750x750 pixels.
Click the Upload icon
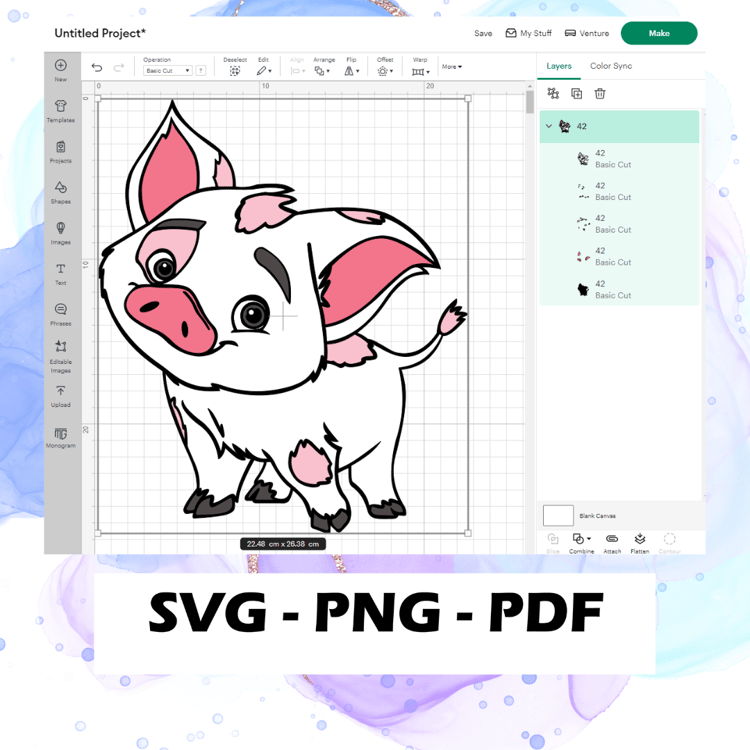(x=61, y=391)
